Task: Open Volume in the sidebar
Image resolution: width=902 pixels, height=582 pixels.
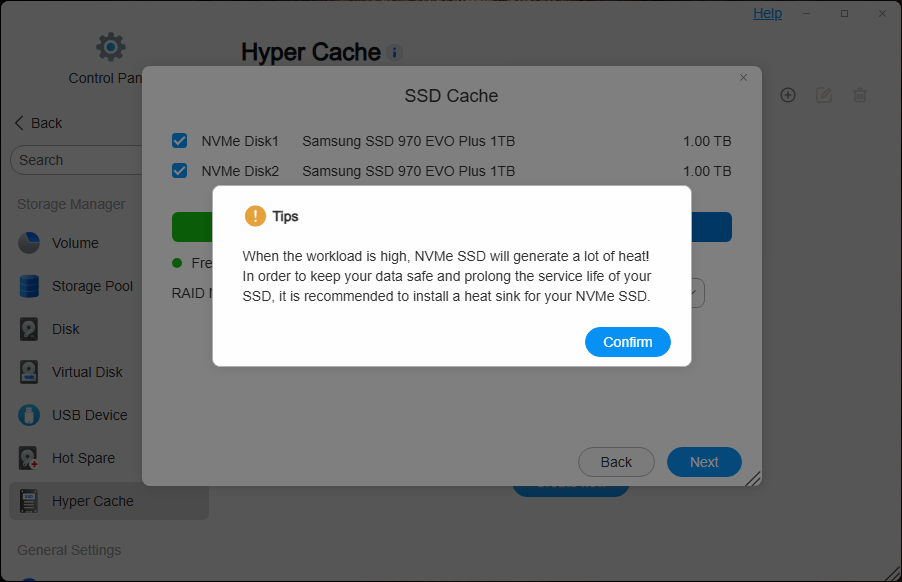Action: pos(75,243)
